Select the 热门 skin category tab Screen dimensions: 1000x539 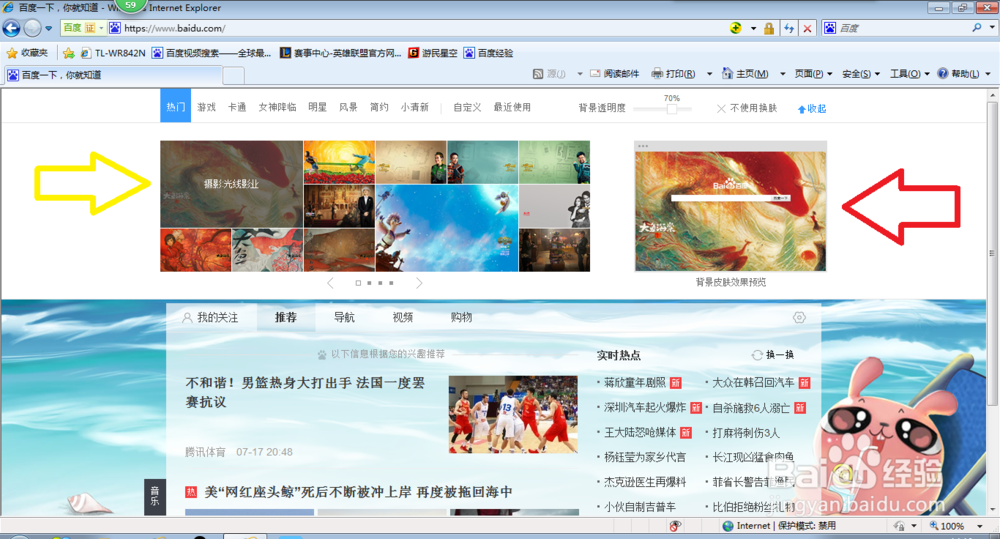click(175, 107)
